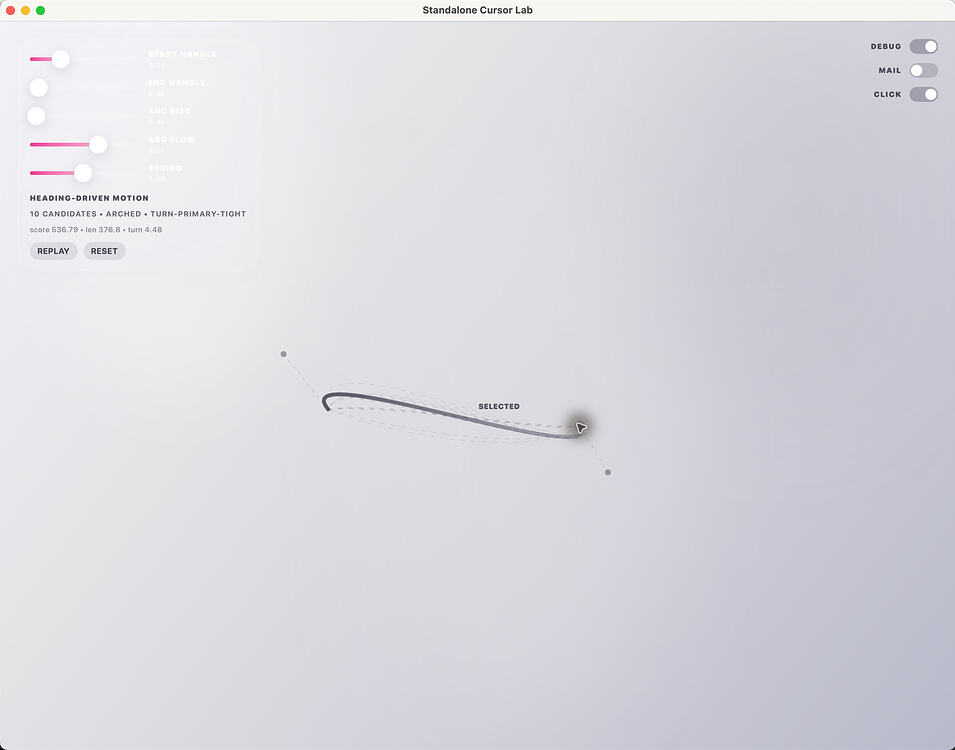Toggle the CLICK switch
This screenshot has width=955, height=750.
click(x=923, y=94)
